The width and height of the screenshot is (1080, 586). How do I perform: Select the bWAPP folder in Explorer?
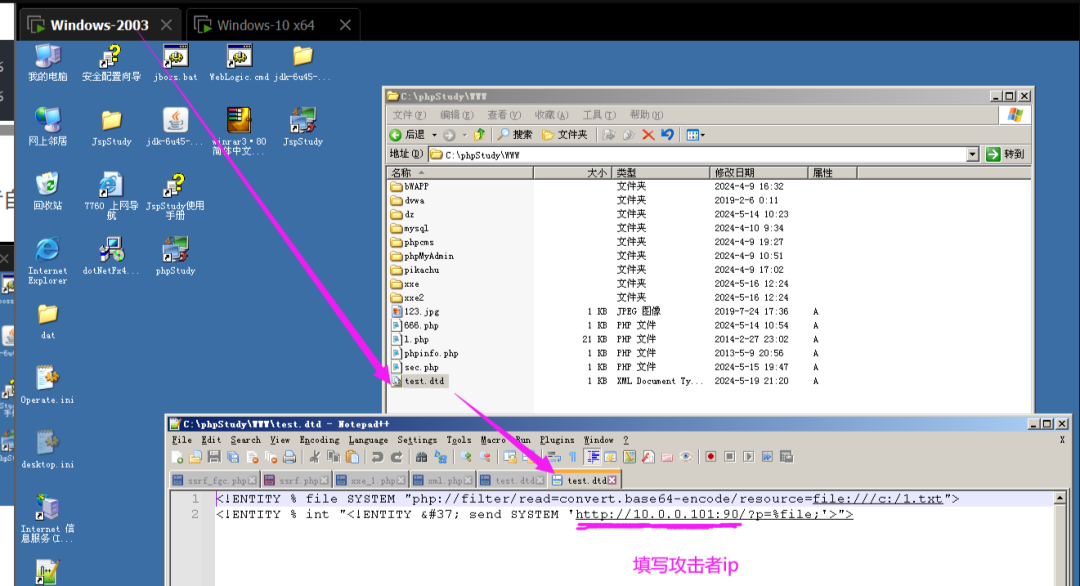click(410, 187)
